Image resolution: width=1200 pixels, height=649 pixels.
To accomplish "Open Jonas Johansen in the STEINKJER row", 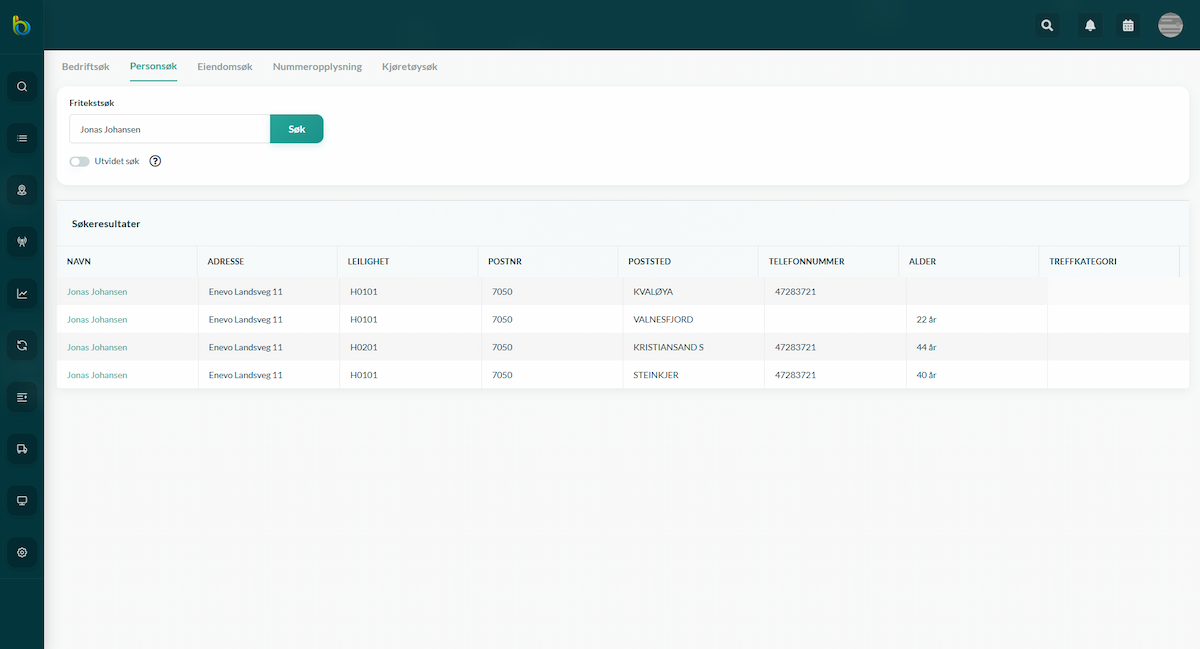I will tap(97, 375).
